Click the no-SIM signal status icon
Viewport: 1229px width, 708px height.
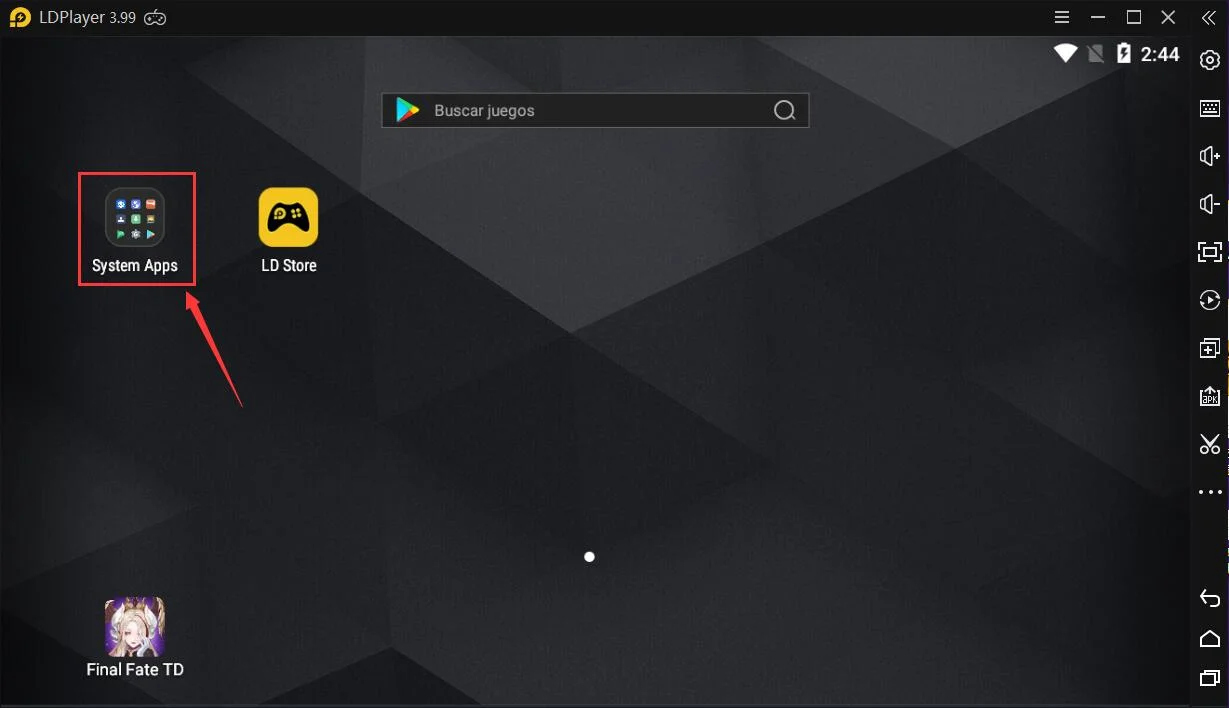[1096, 53]
